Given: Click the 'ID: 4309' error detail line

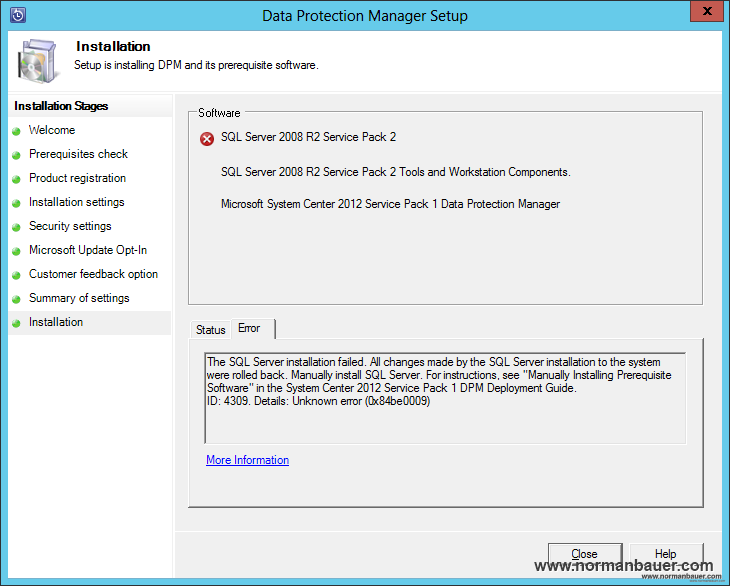Looking at the screenshot, I should pyautogui.click(x=318, y=401).
